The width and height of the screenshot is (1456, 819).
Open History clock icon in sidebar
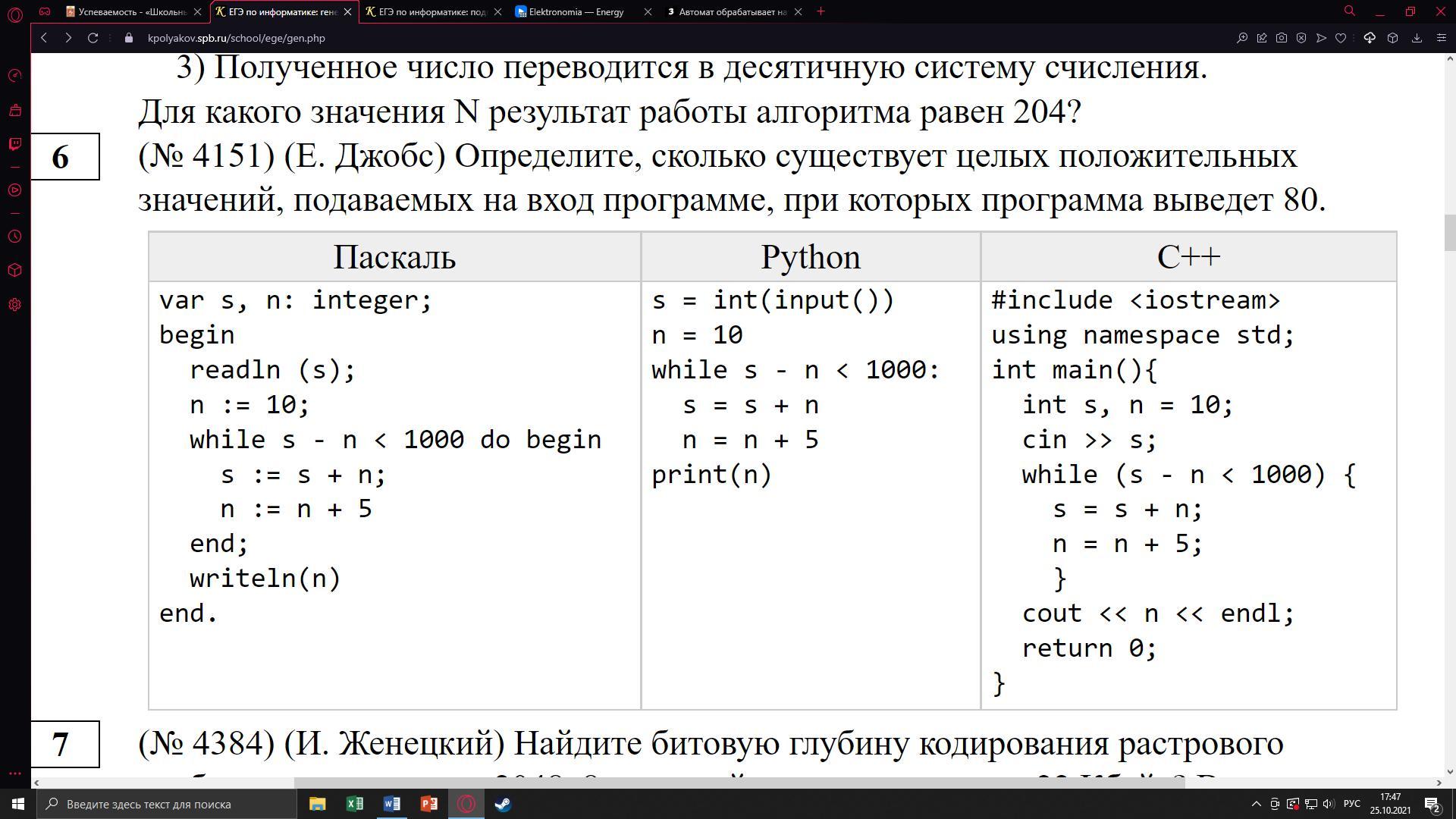click(x=14, y=237)
